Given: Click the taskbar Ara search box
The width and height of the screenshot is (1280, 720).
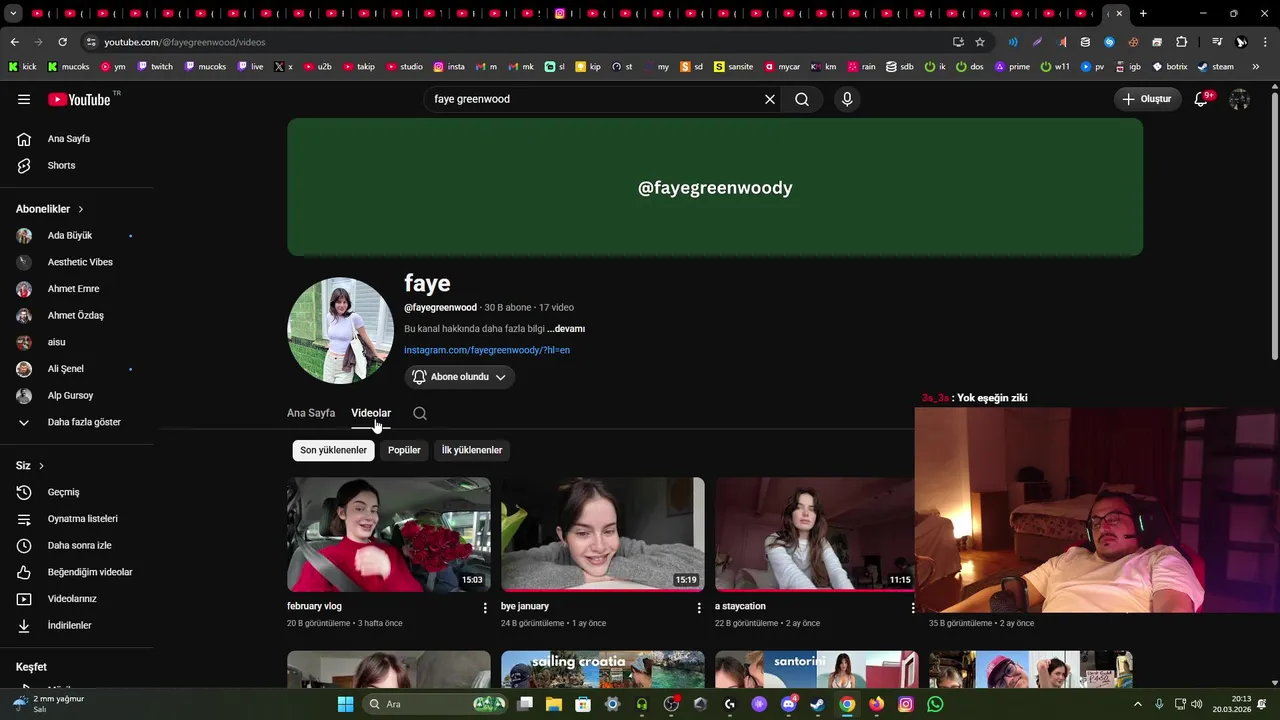Looking at the screenshot, I should 435,704.
